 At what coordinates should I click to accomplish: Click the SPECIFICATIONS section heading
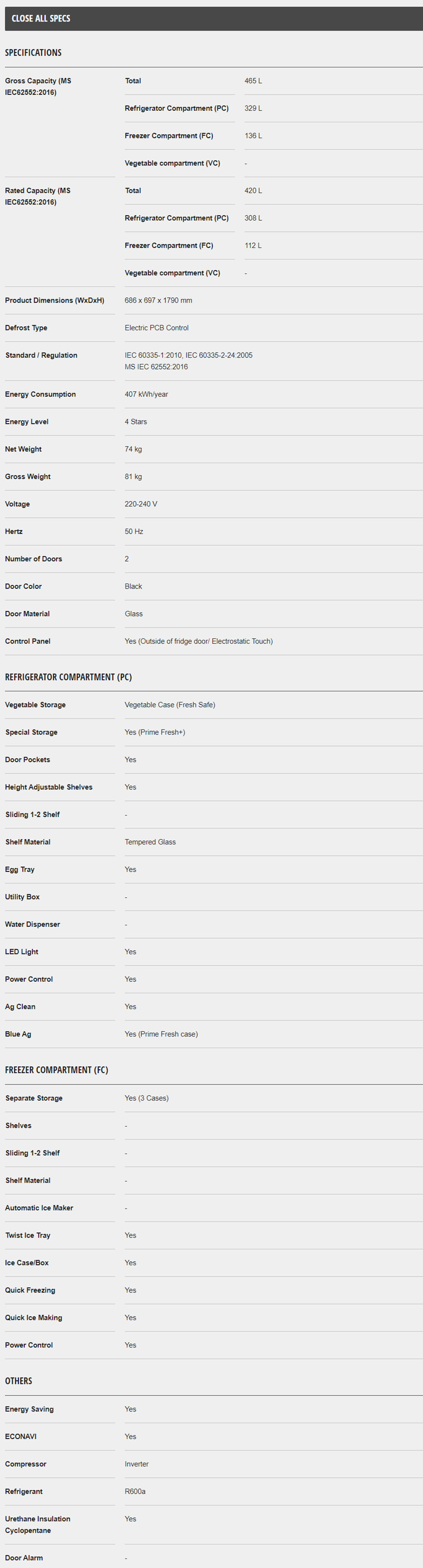pyautogui.click(x=33, y=53)
